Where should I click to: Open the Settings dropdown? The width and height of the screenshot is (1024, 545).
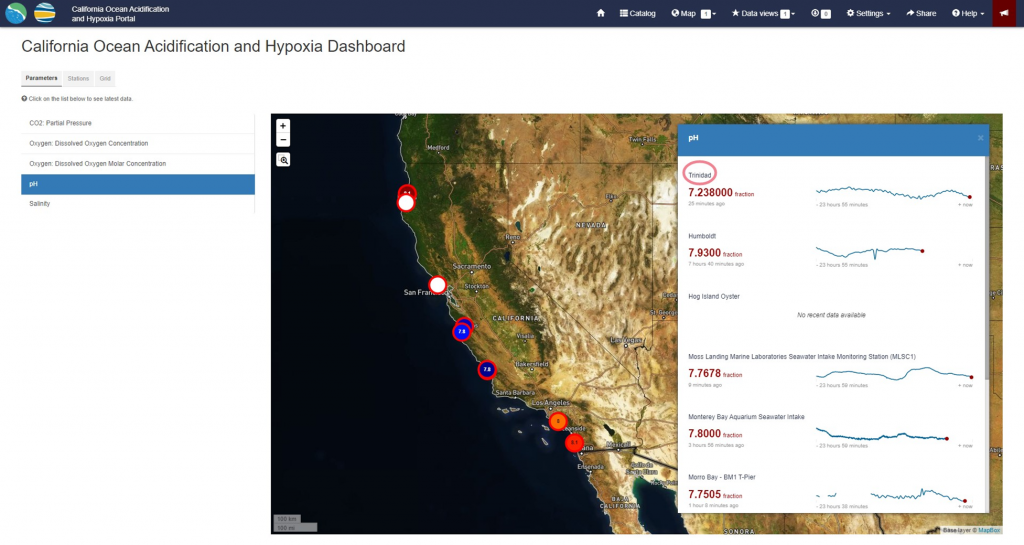tap(868, 13)
